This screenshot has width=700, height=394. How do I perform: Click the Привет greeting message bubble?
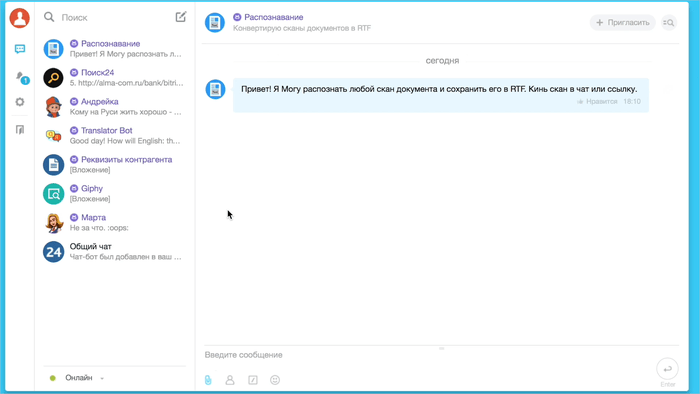[x=441, y=95]
